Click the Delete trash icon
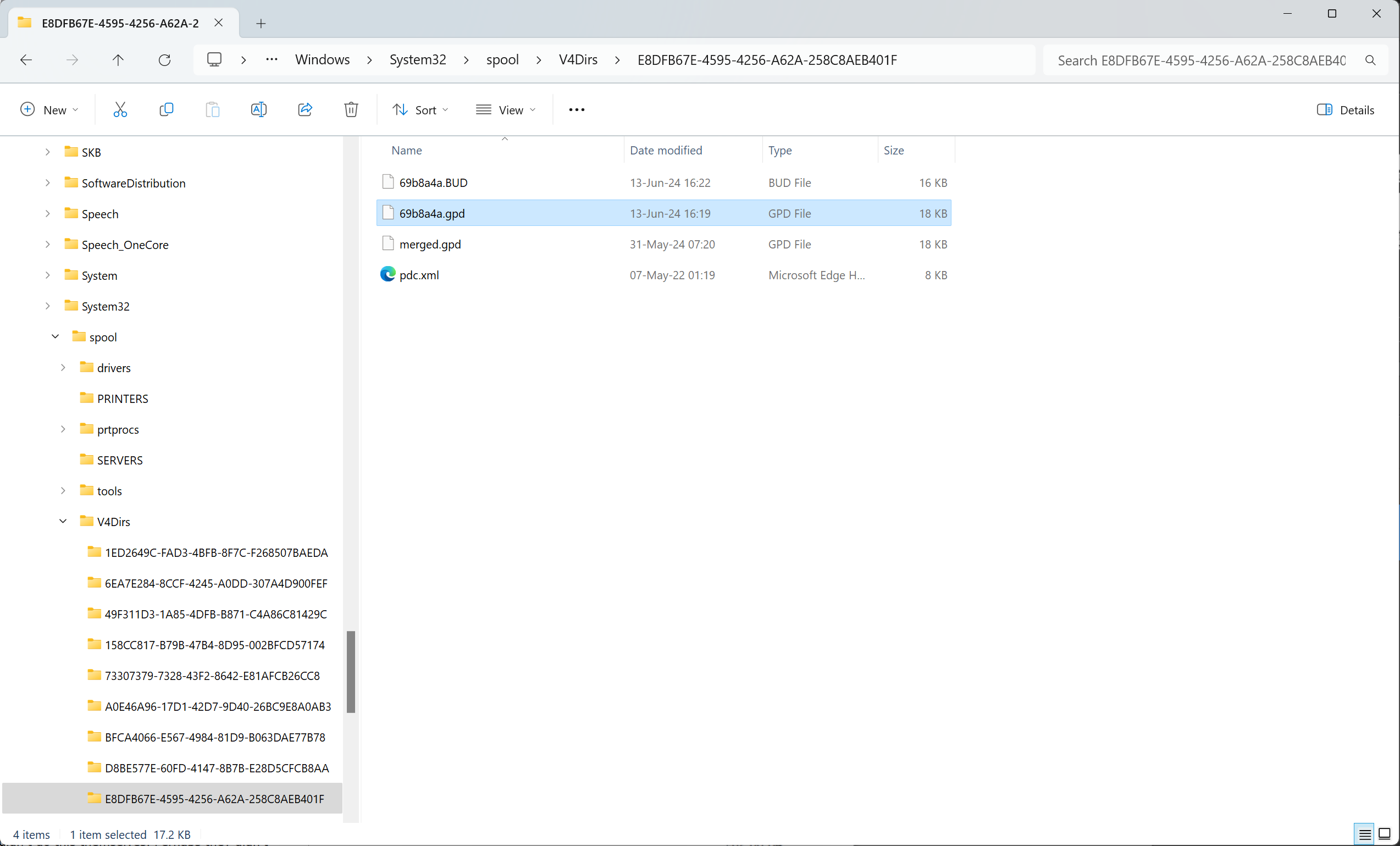1400x846 pixels. (351, 109)
